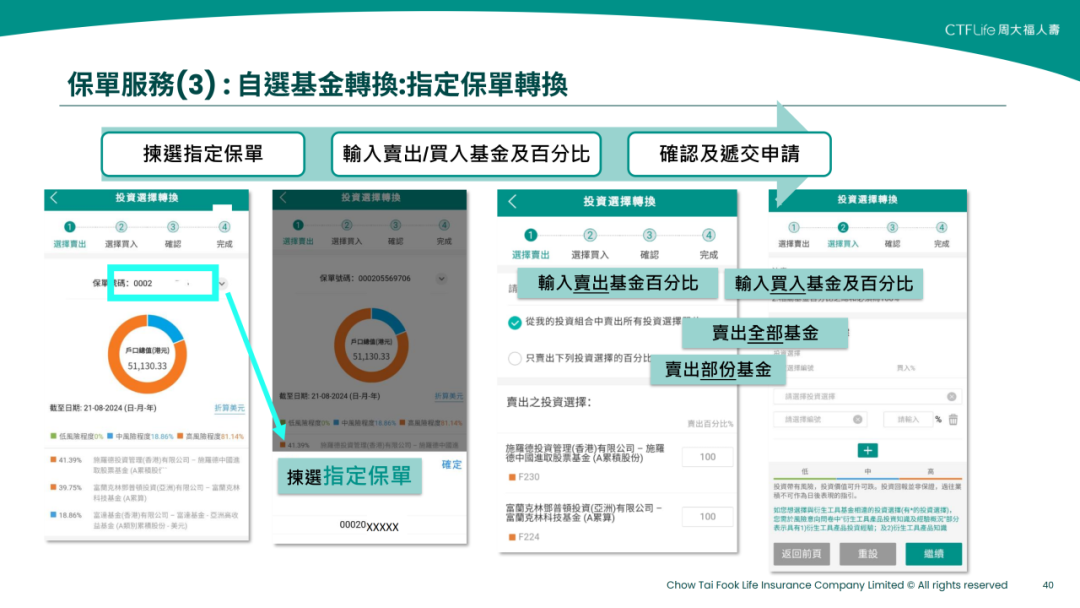Click the 低 green segment of risk bar
The width and height of the screenshot is (1080, 608).
click(x=804, y=477)
